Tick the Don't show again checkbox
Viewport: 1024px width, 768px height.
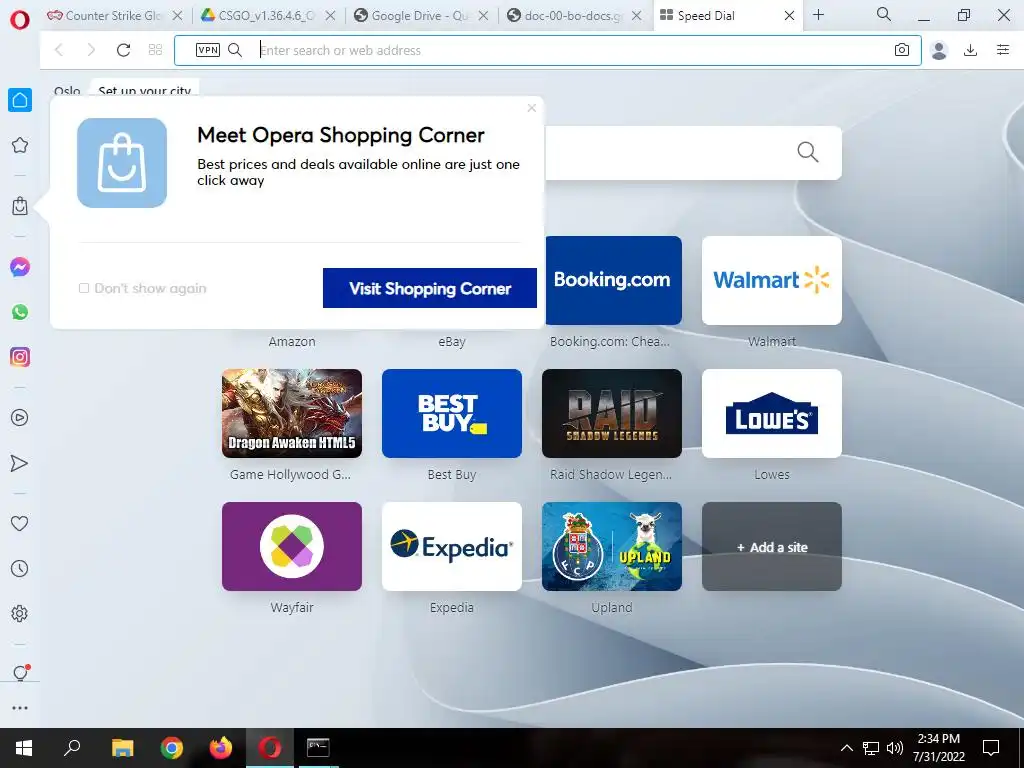pyautogui.click(x=84, y=288)
